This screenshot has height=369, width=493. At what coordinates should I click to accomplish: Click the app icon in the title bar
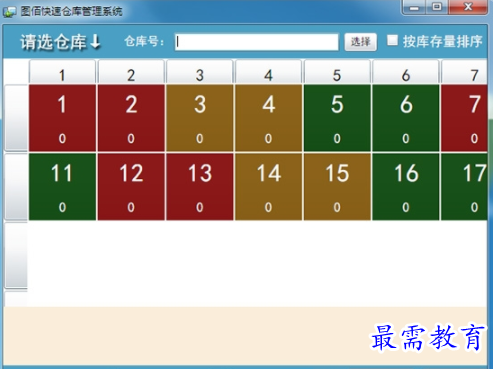click(x=9, y=12)
